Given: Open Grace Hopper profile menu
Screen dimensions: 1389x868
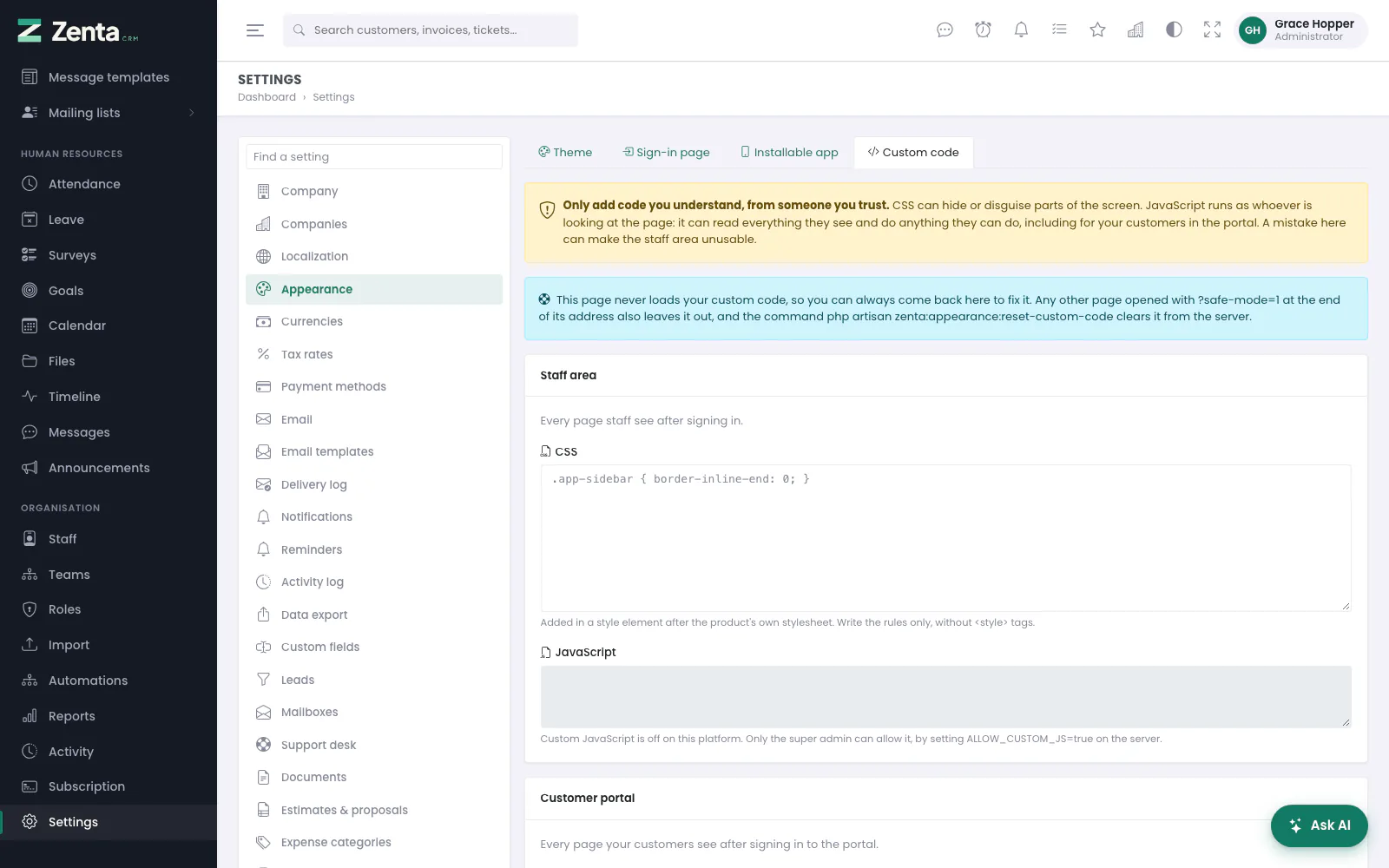Looking at the screenshot, I should [1300, 30].
